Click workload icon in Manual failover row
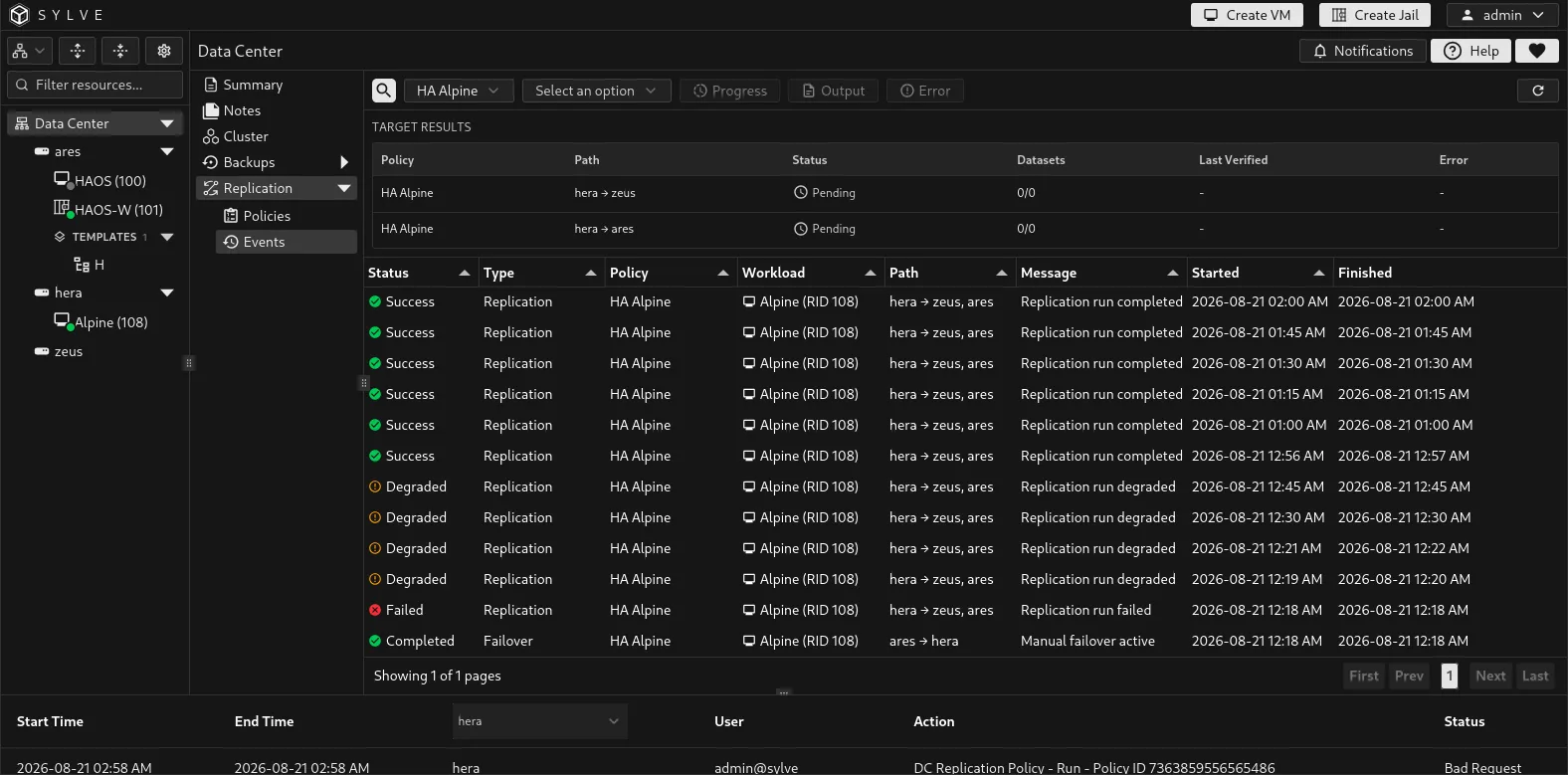 pyautogui.click(x=749, y=641)
